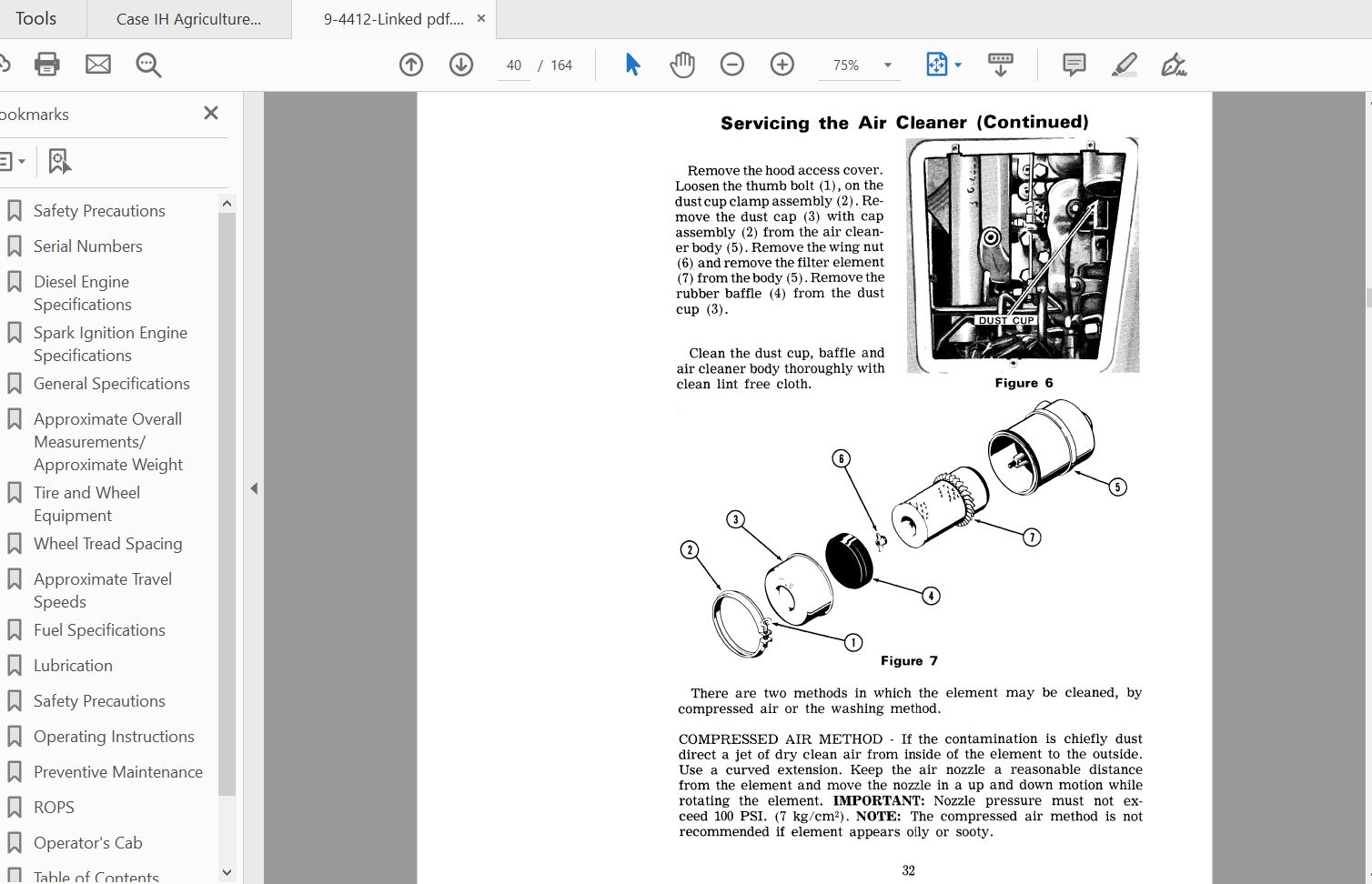Select the 9-4412-Linked pdf tab

point(393,19)
